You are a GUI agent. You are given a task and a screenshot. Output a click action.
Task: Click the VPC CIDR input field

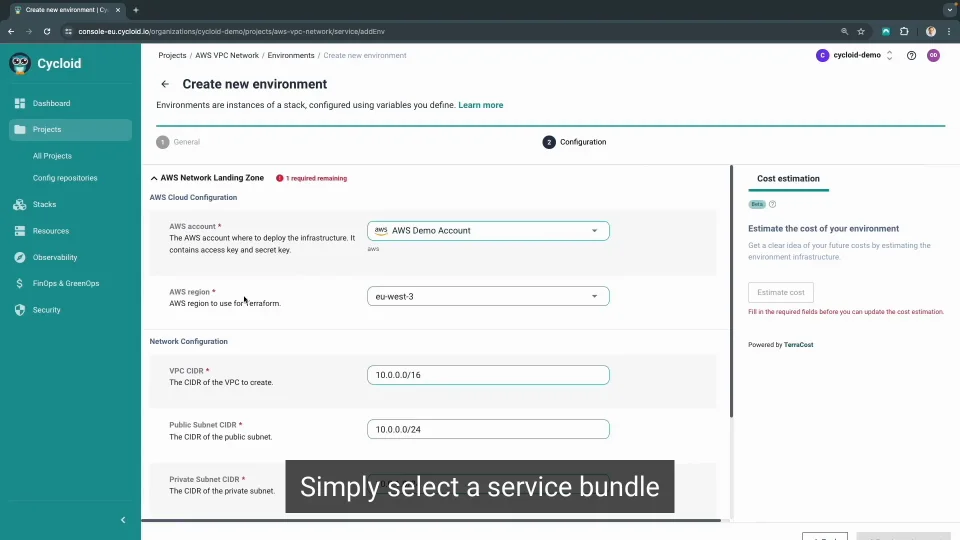coord(488,375)
